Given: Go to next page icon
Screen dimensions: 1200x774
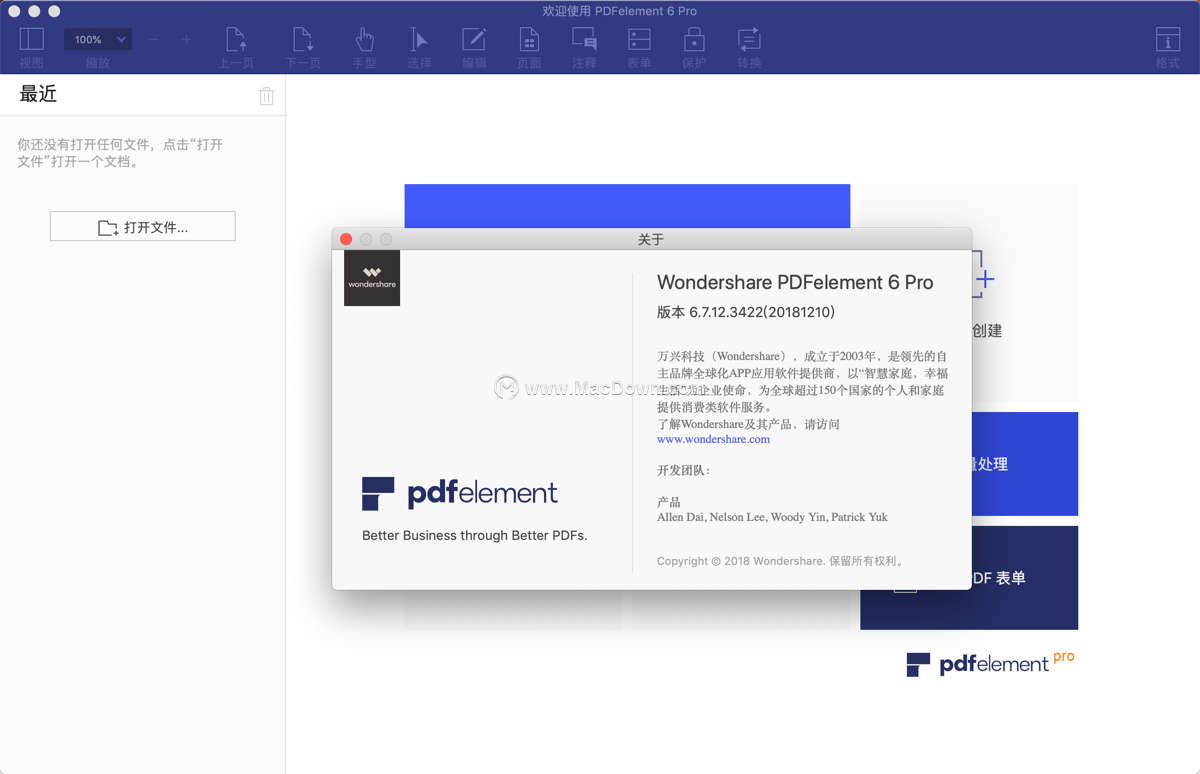Looking at the screenshot, I should (x=302, y=40).
